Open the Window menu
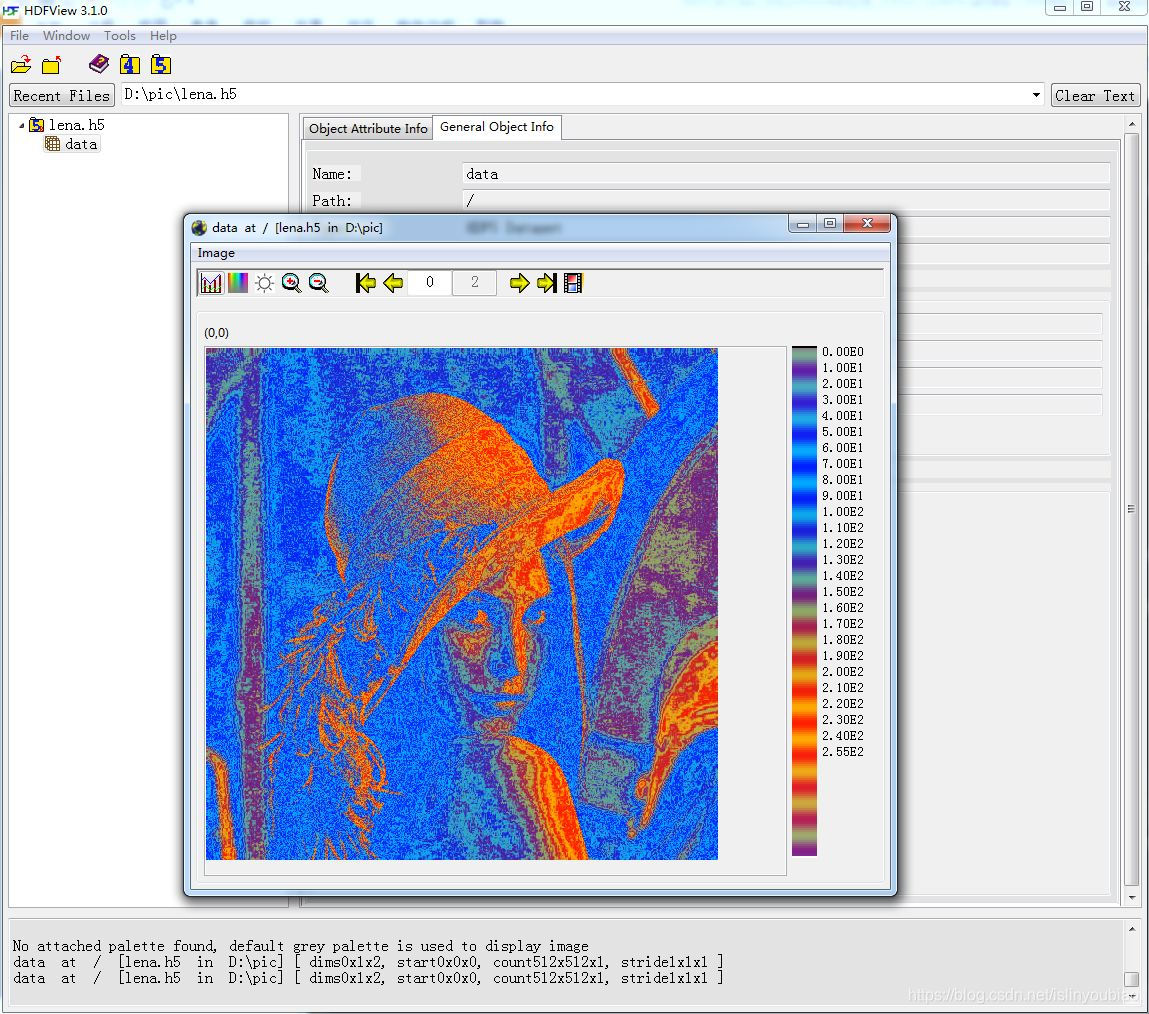 (x=66, y=36)
